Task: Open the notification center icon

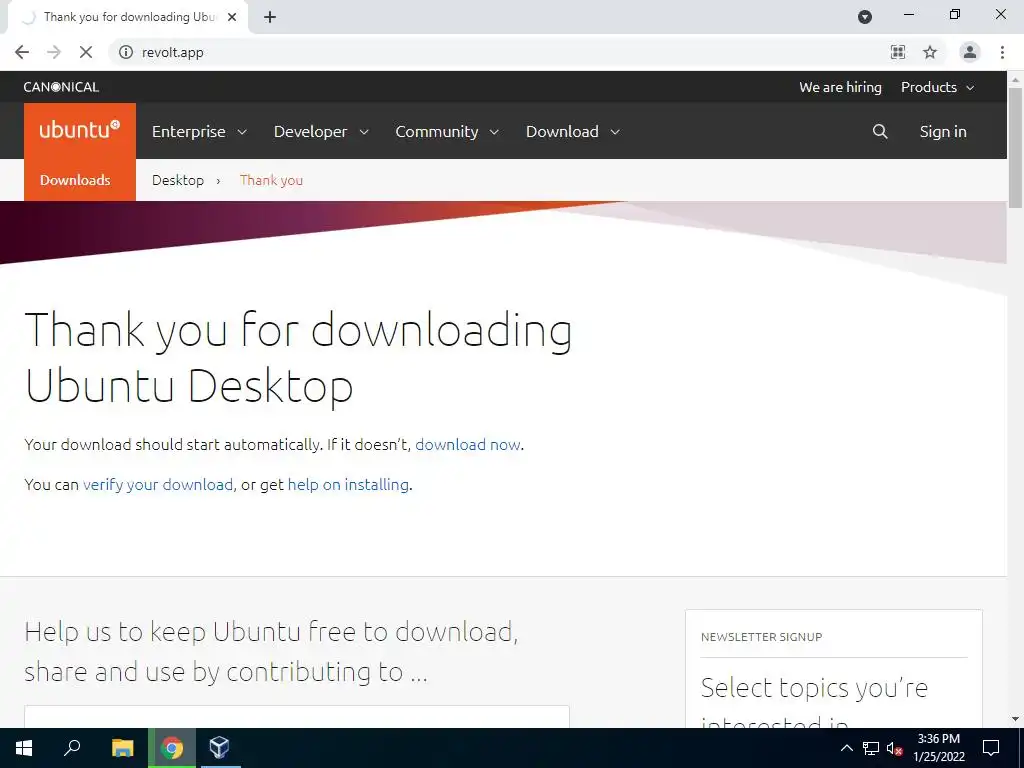Action: click(991, 748)
